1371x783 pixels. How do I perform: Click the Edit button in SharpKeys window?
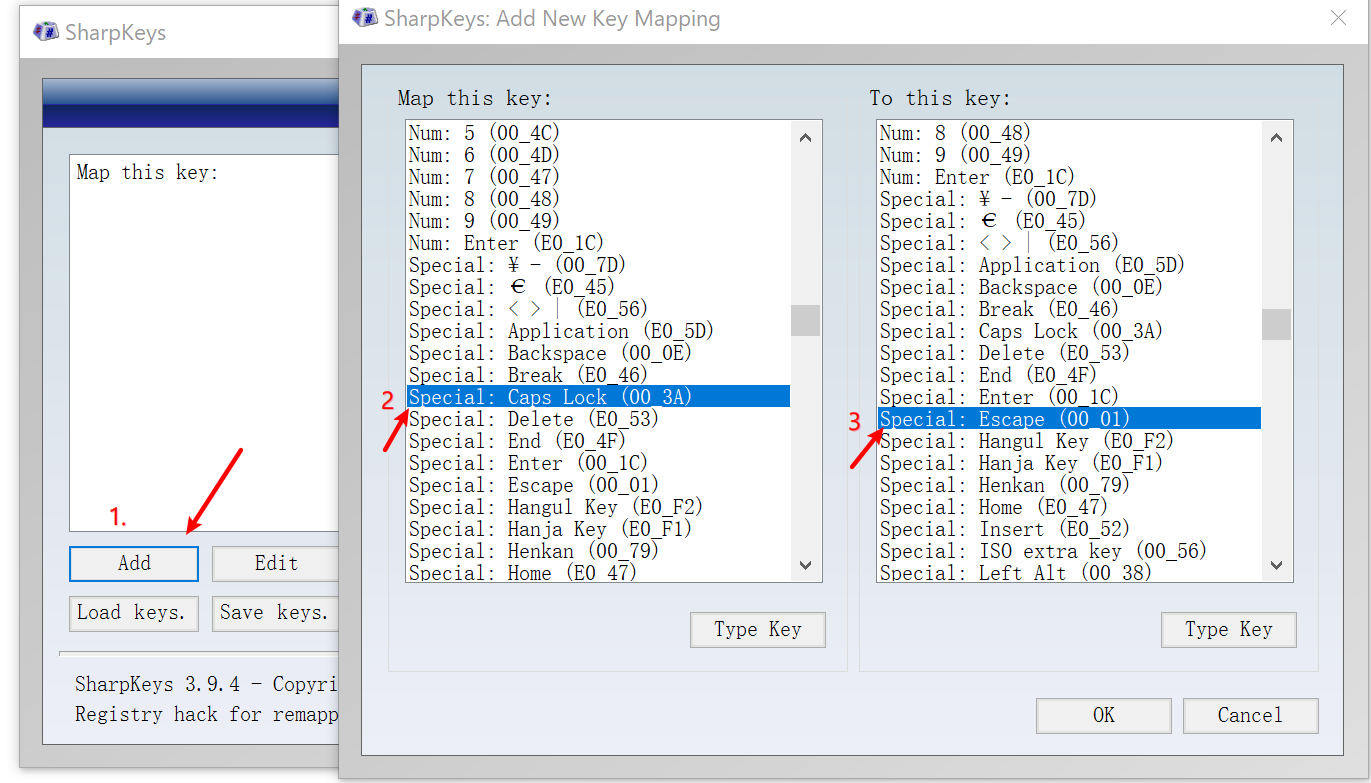coord(276,563)
